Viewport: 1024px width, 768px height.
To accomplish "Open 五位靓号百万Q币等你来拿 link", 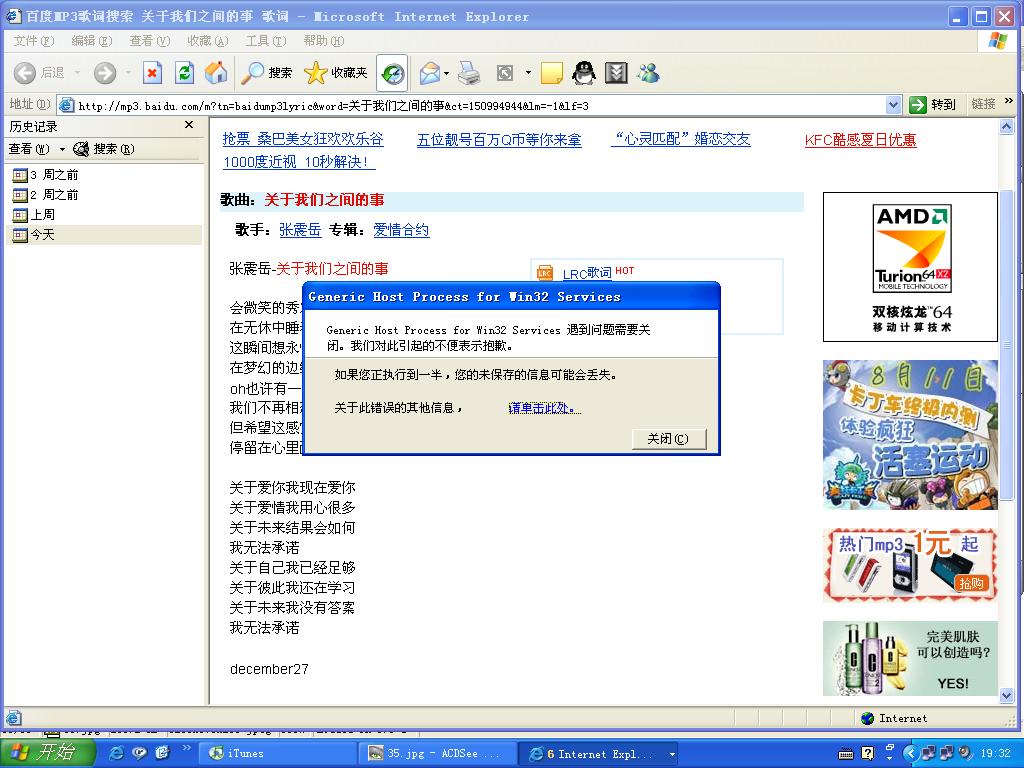I will [499, 140].
